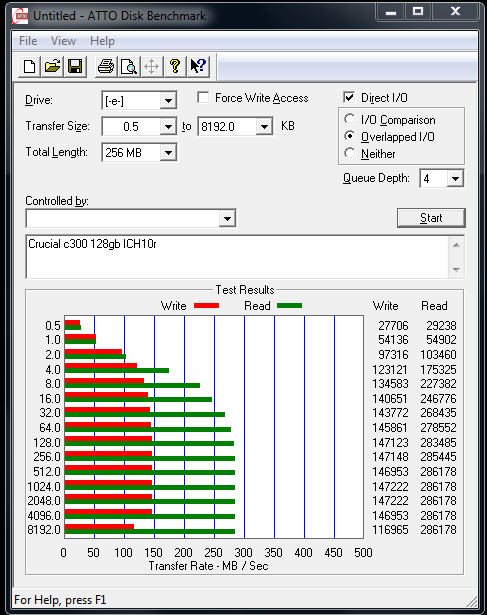Select the I/O Comparison radio button

click(x=349, y=119)
